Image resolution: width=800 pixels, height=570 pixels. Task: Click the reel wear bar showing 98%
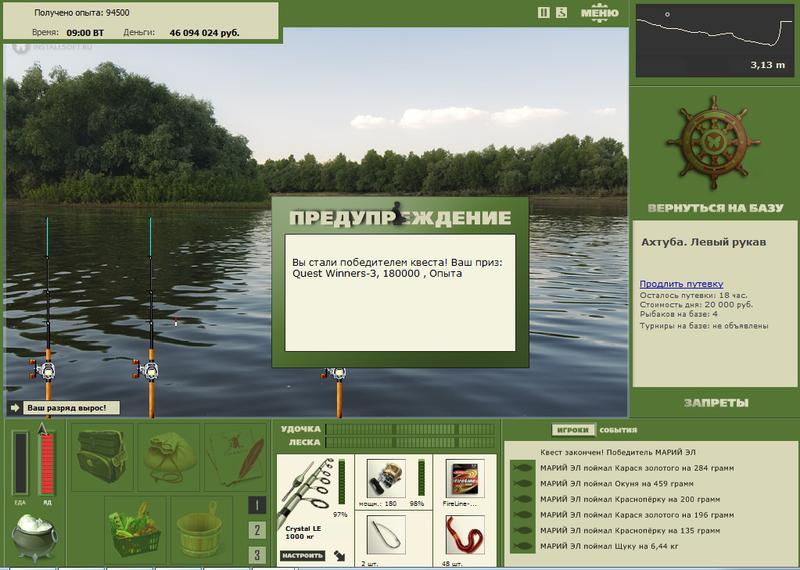(421, 478)
